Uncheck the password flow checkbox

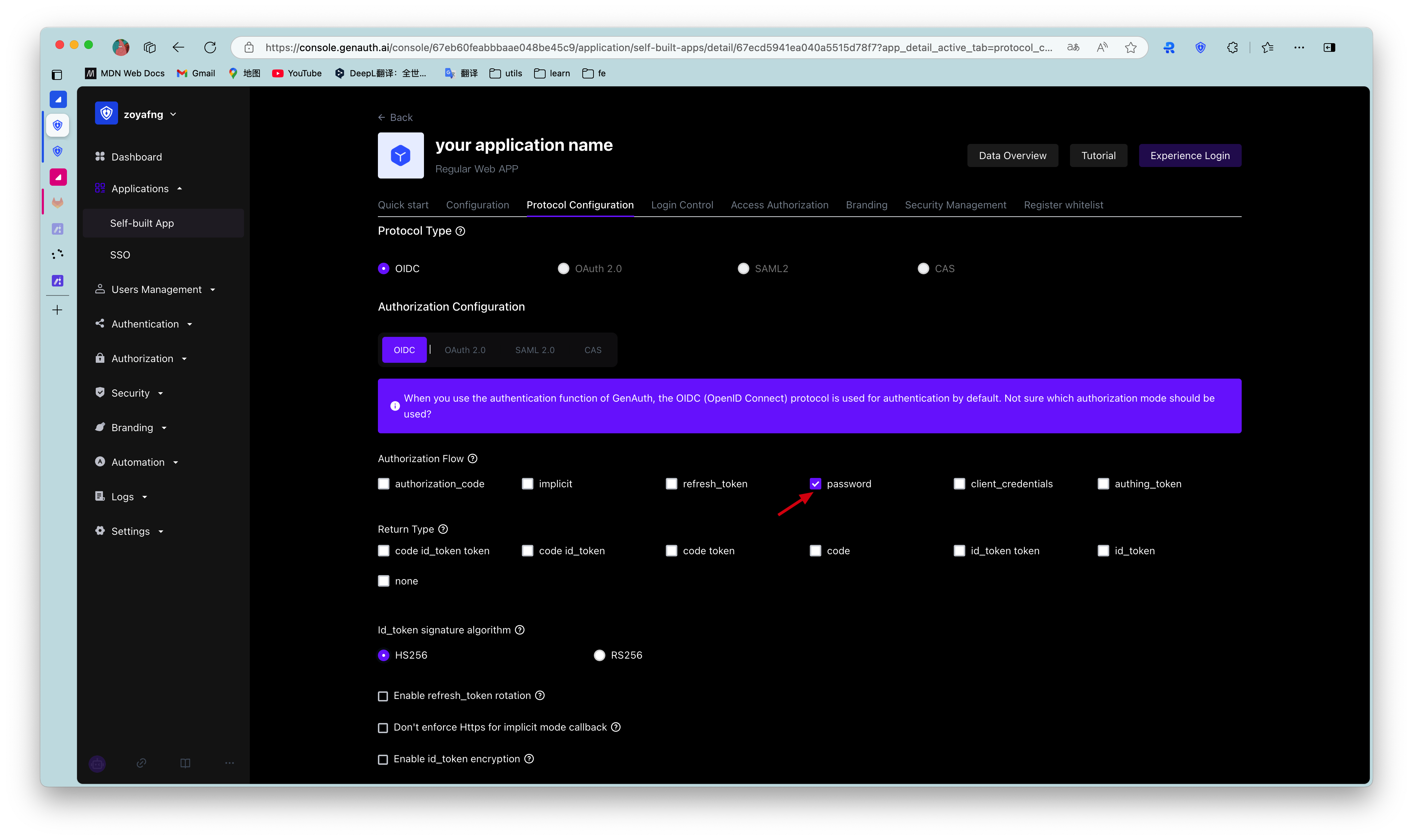pos(815,483)
